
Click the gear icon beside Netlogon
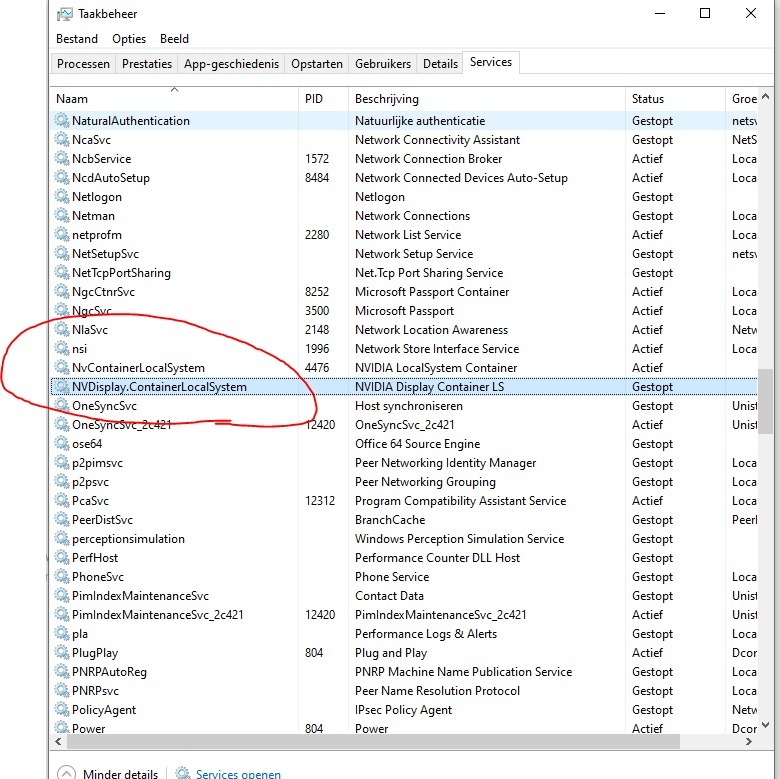pos(62,196)
